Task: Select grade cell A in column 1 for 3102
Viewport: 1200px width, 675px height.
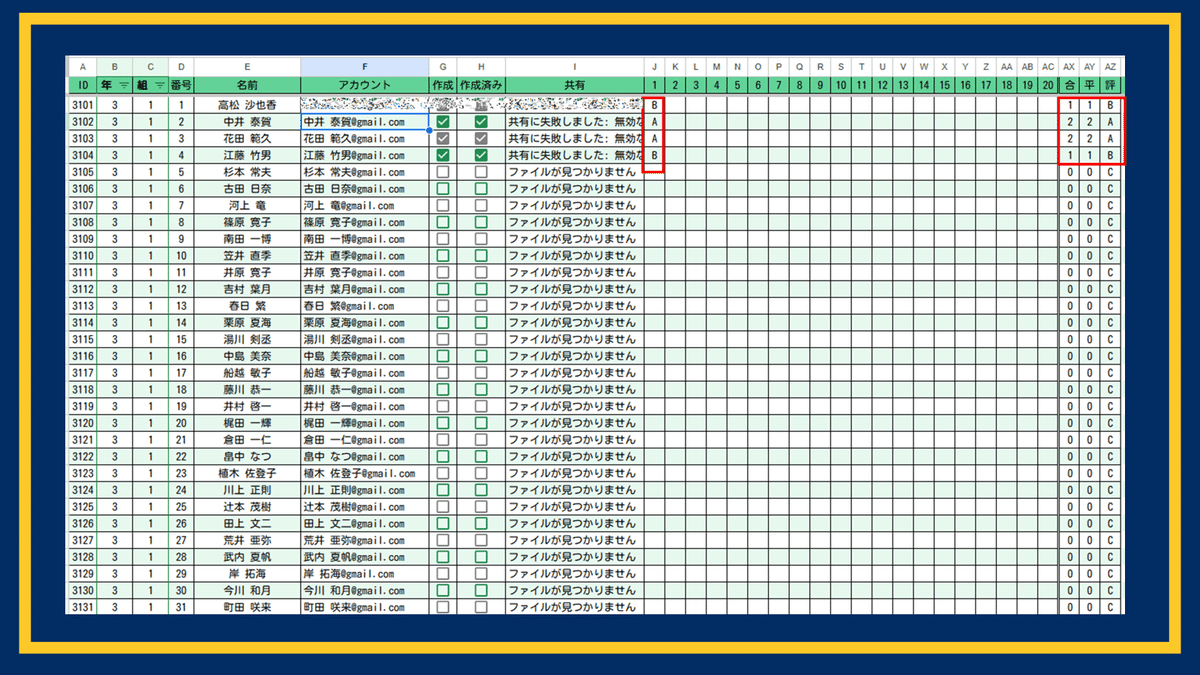Action: point(653,122)
